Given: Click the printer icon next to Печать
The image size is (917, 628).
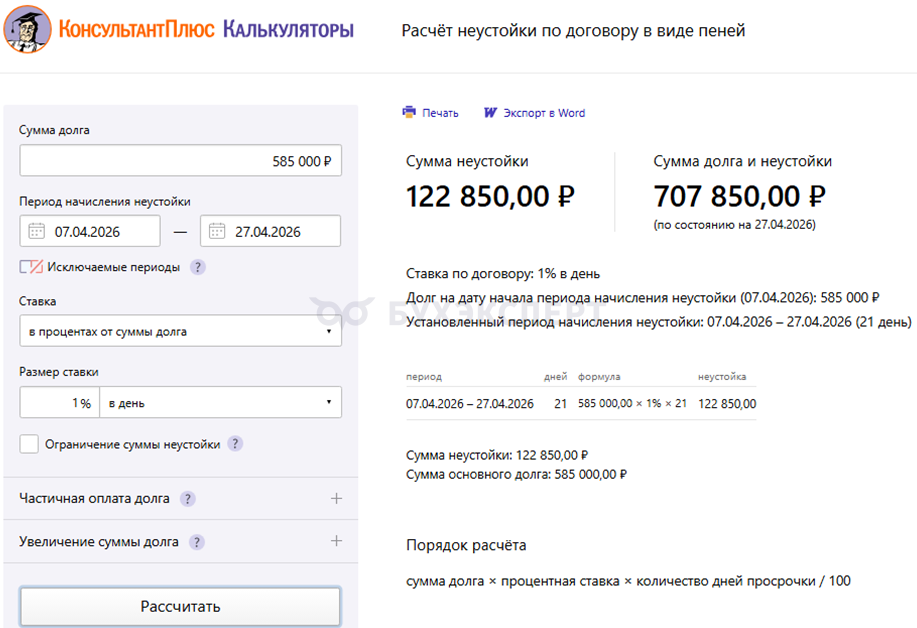Looking at the screenshot, I should (x=408, y=113).
